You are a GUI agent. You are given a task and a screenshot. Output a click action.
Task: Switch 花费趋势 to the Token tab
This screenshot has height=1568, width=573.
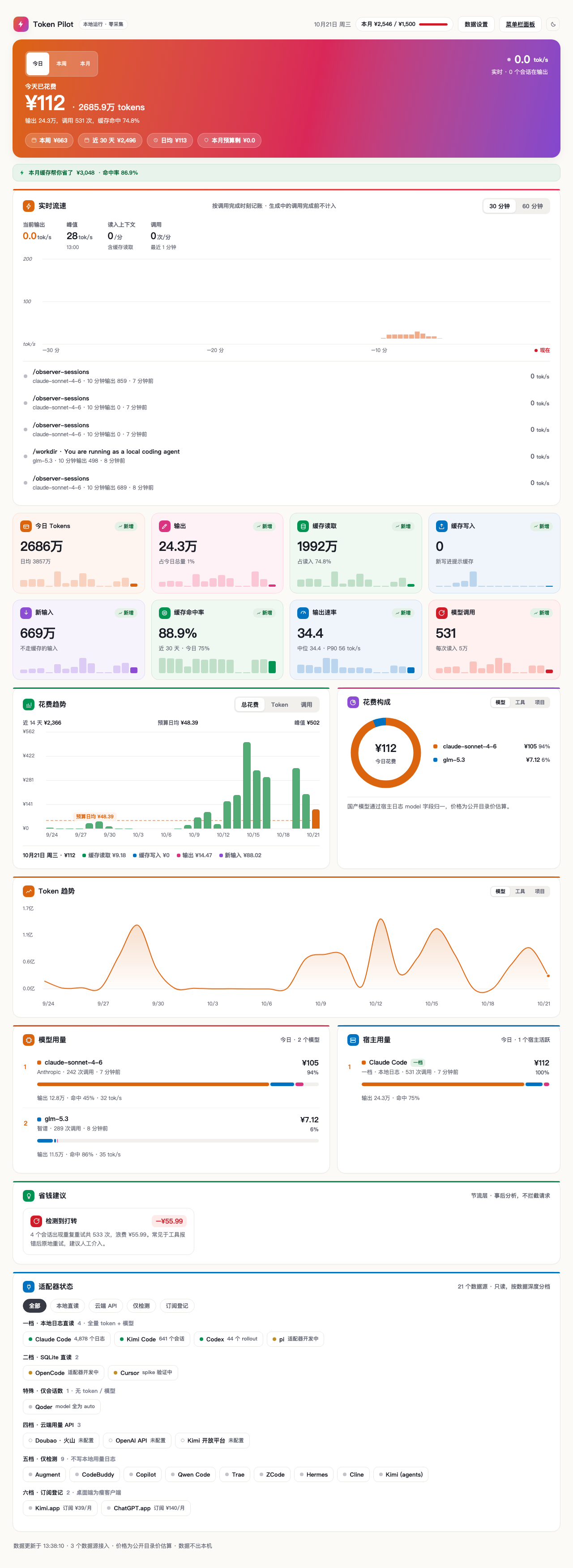(x=279, y=704)
